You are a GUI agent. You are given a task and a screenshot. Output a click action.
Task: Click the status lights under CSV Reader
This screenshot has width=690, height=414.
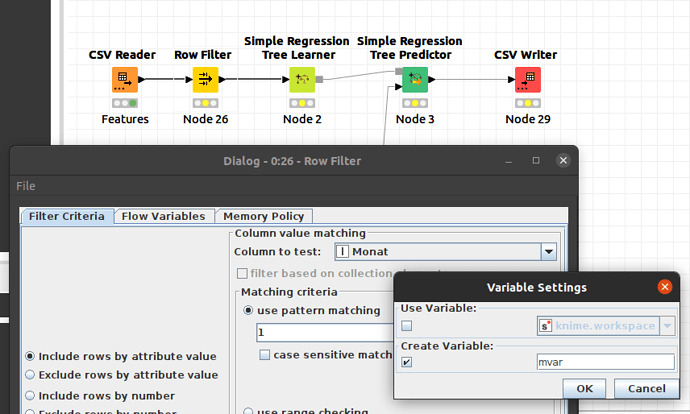(x=125, y=103)
